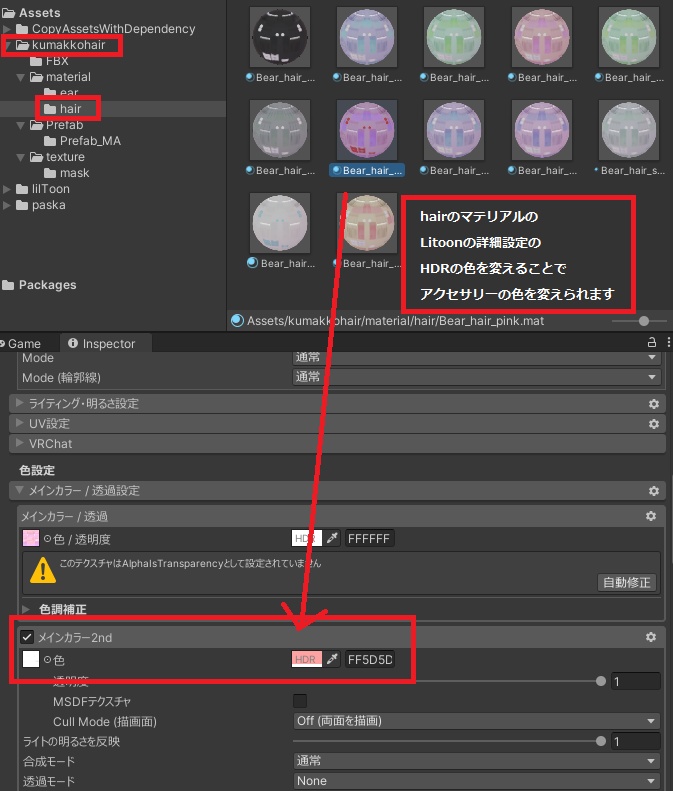Open the Mode (輪郭線) dropdown
The width and height of the screenshot is (673, 791).
pyautogui.click(x=476, y=377)
